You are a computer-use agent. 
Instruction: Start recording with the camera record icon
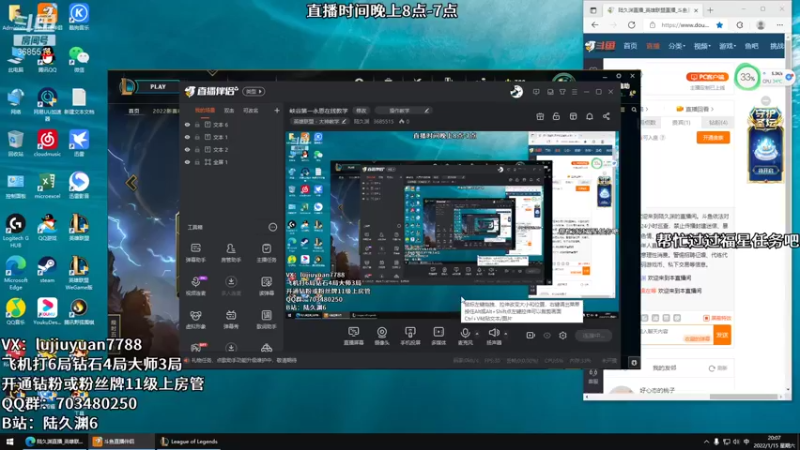tap(531, 336)
